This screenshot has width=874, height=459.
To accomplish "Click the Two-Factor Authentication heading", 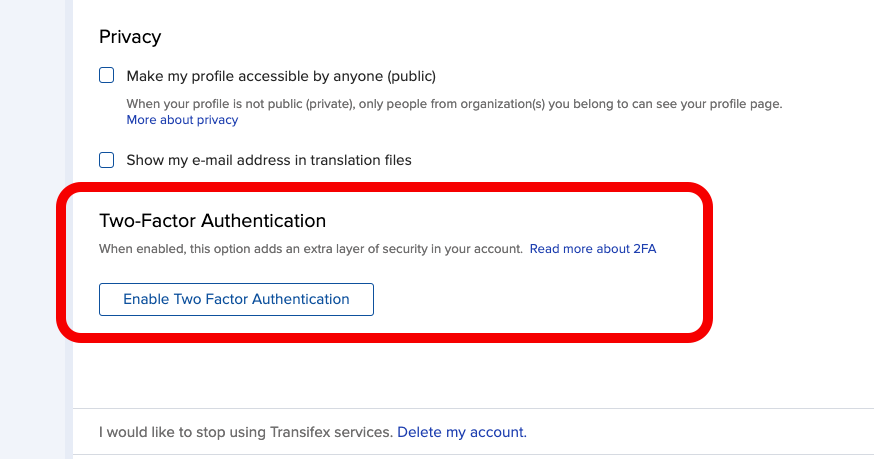I will (x=212, y=221).
